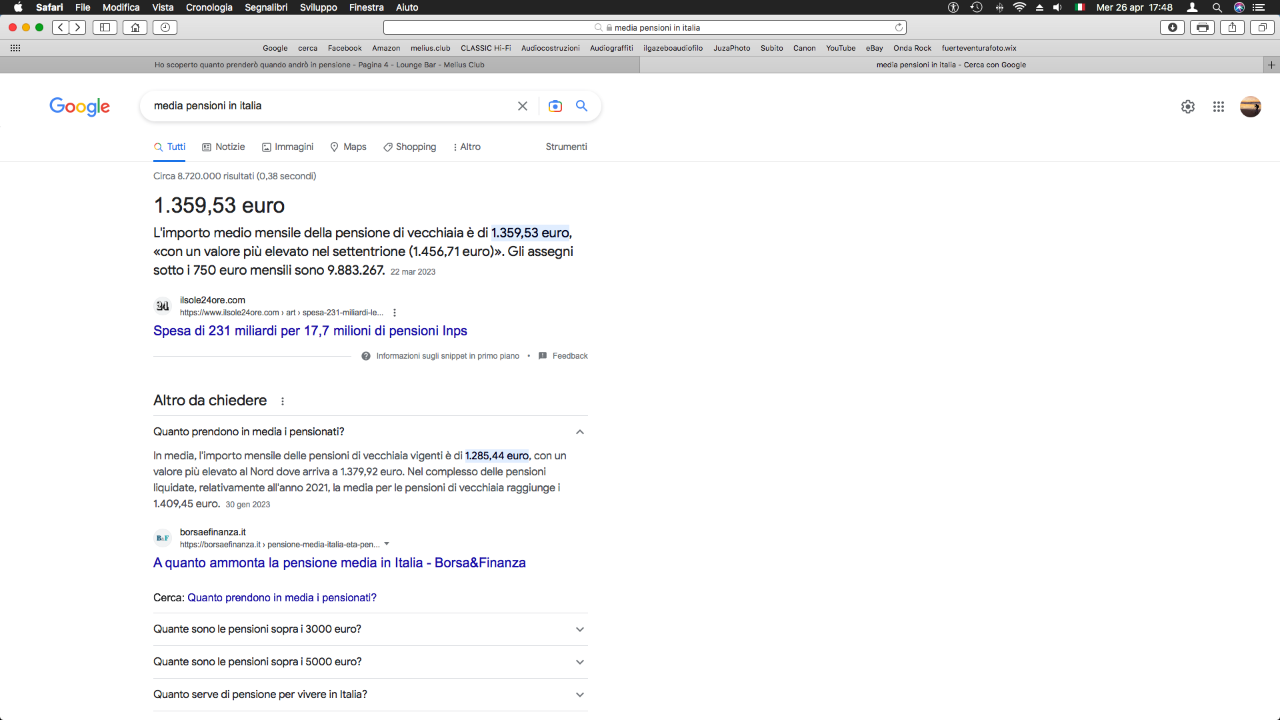Open the Apple menu

18,7
